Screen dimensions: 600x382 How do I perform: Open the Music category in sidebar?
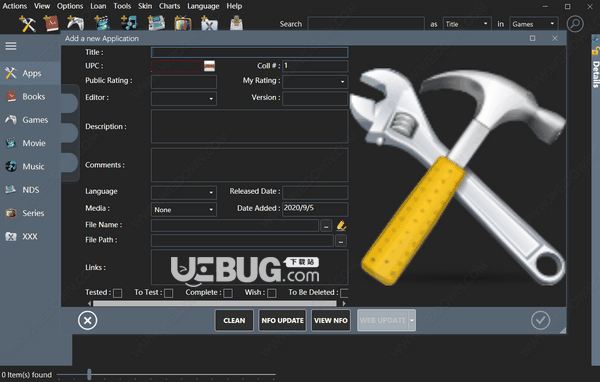30,167
